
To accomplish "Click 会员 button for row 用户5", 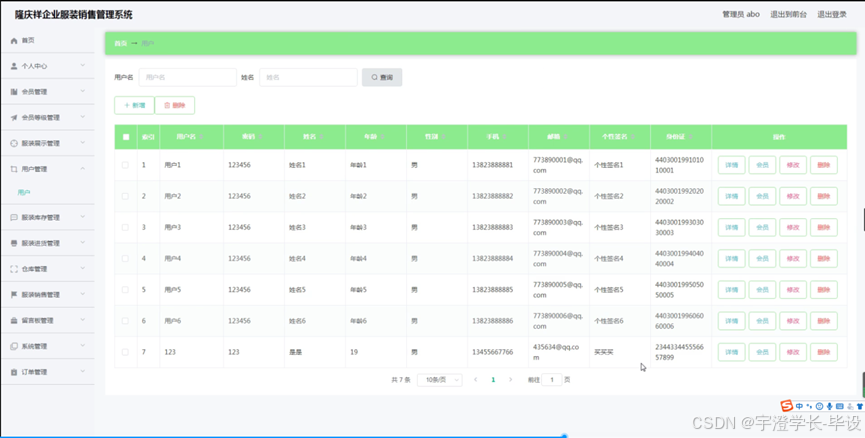I will pos(762,290).
